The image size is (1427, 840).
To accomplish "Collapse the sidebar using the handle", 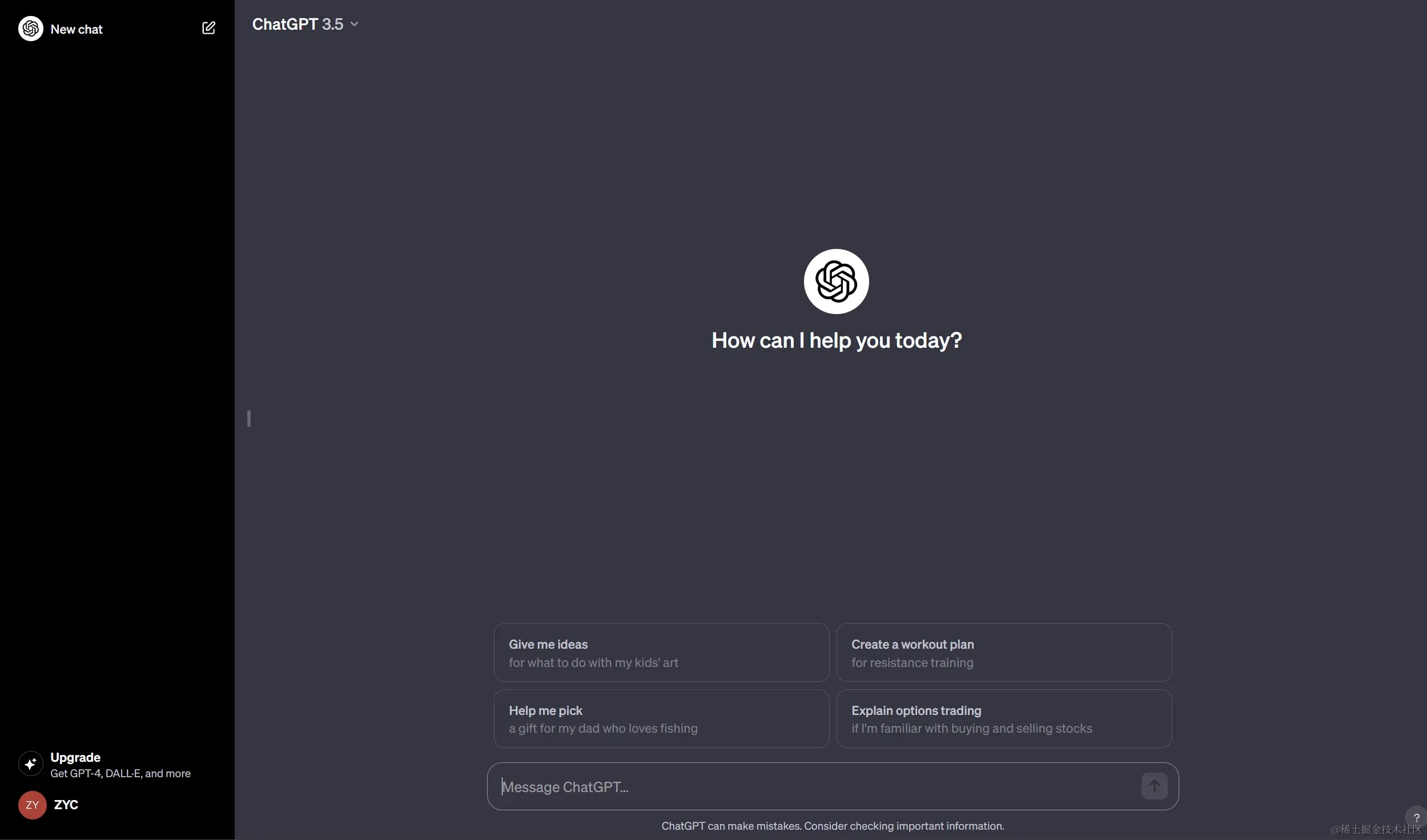I will point(249,419).
